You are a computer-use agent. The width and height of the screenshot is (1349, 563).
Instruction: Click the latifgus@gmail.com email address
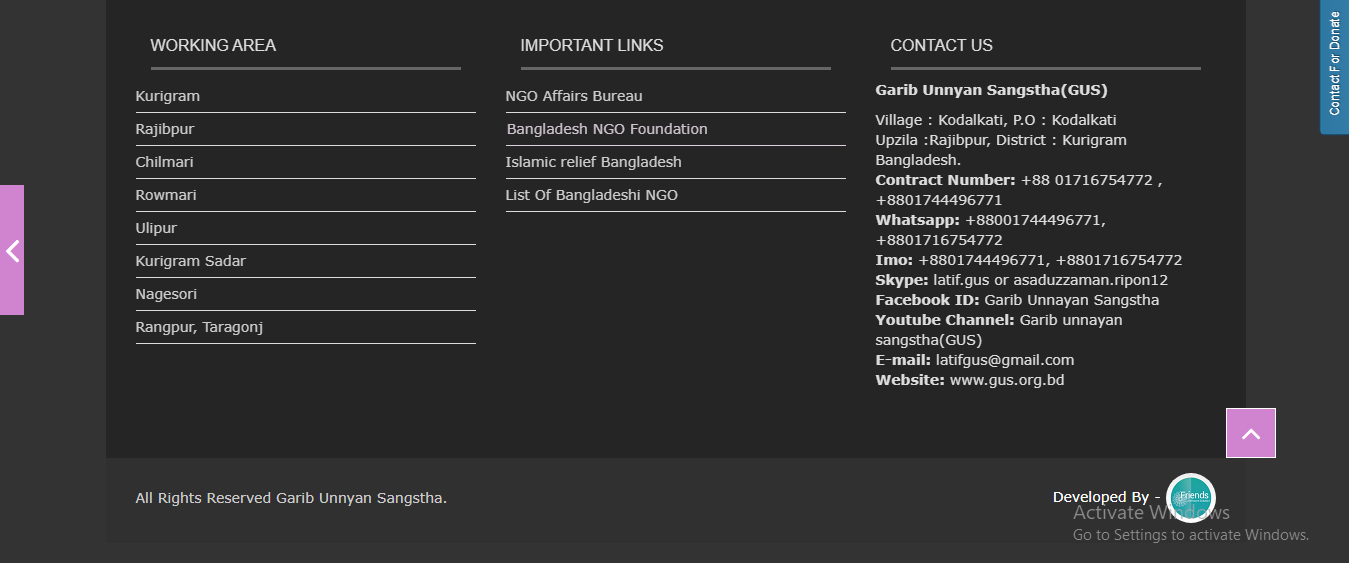[x=1004, y=360]
